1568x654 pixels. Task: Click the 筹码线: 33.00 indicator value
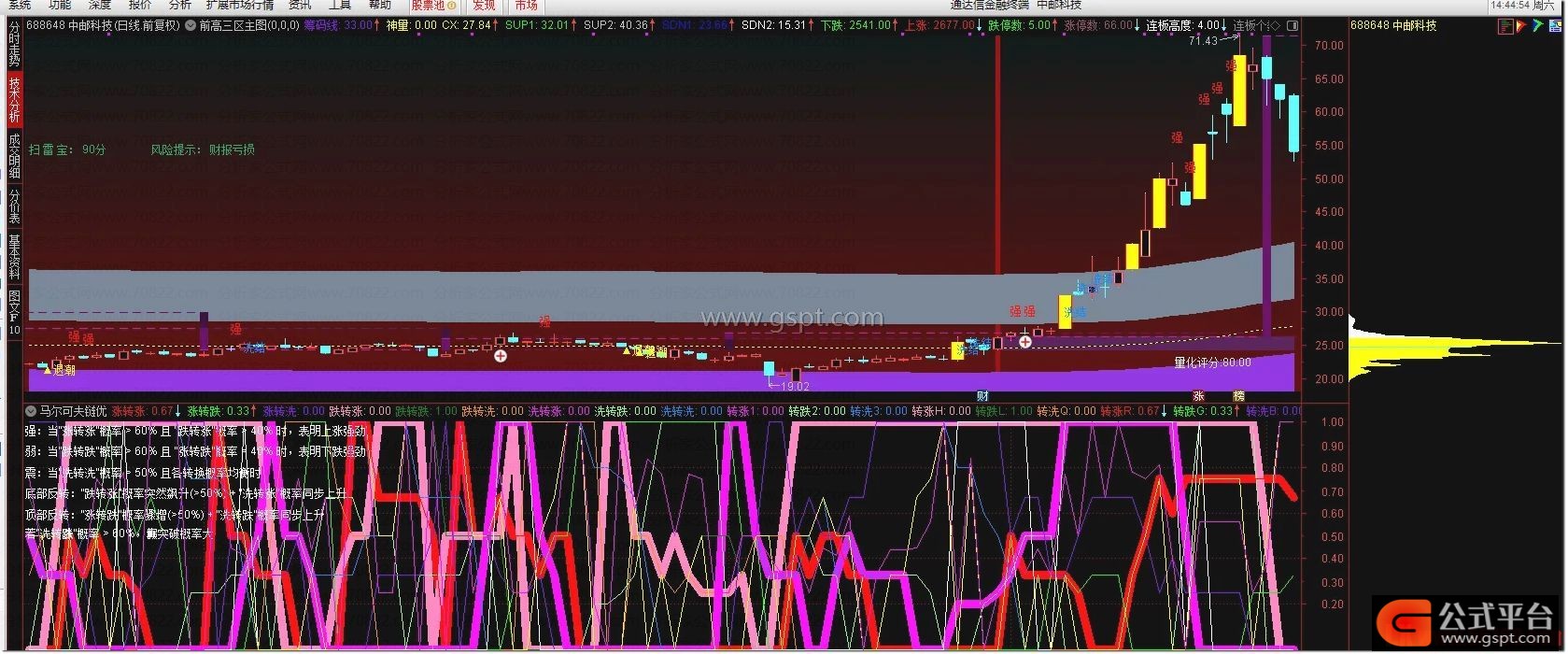tap(338, 25)
